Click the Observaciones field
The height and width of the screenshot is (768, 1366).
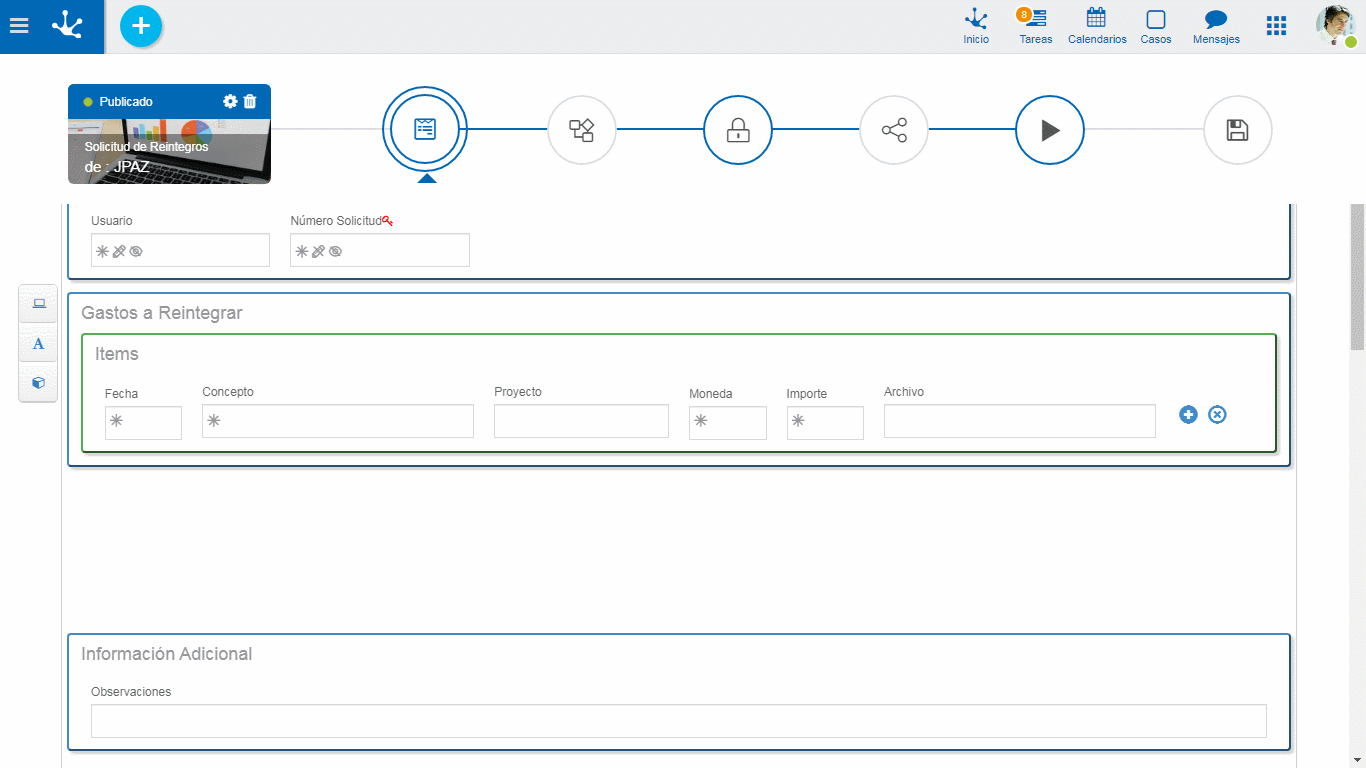(x=679, y=721)
